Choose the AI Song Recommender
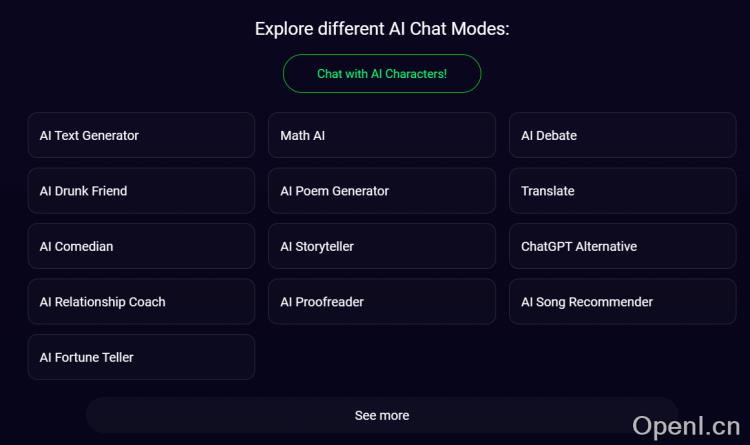This screenshot has width=750, height=445. (x=622, y=302)
